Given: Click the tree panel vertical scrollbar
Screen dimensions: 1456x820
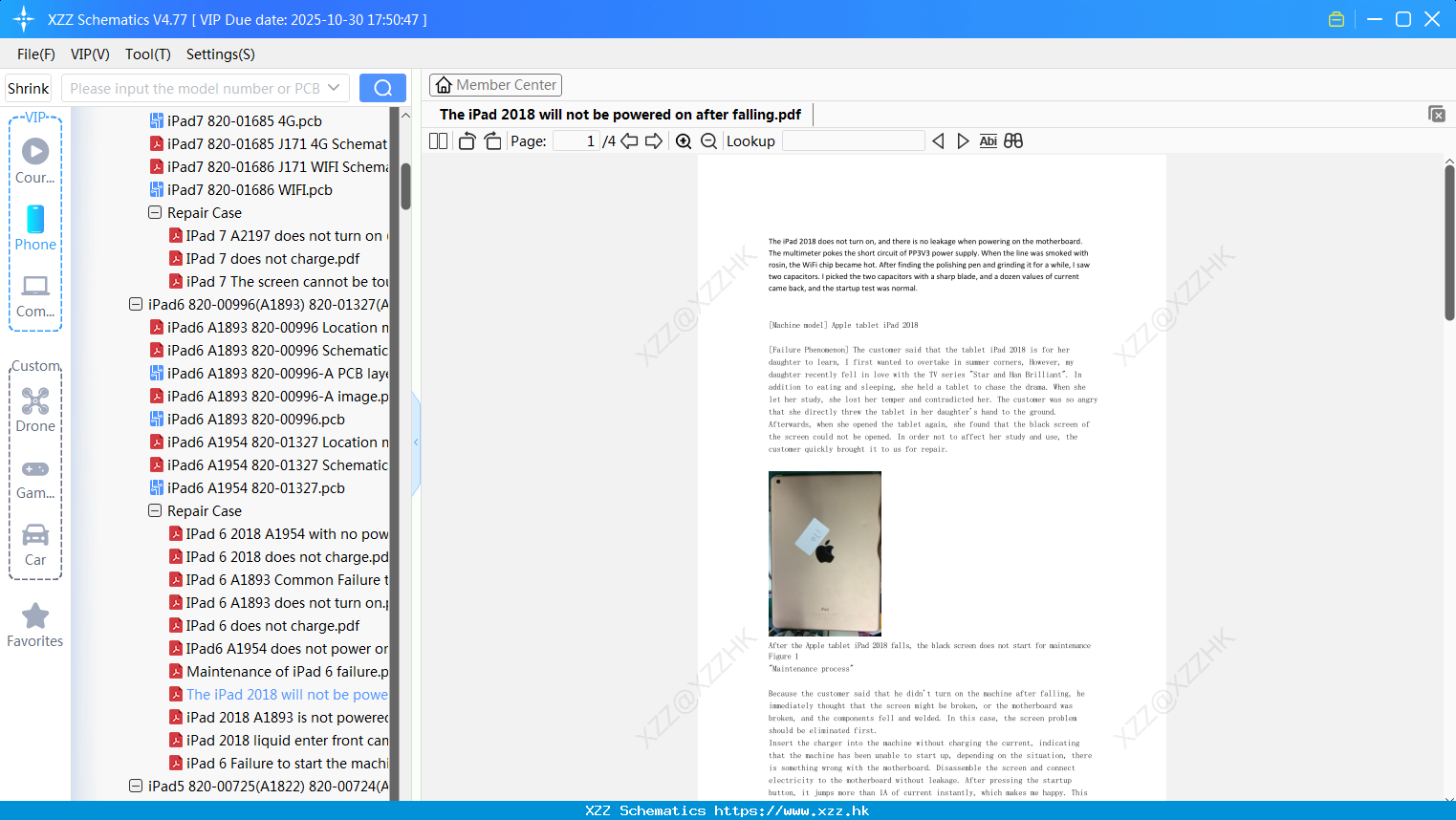Looking at the screenshot, I should coord(405,185).
